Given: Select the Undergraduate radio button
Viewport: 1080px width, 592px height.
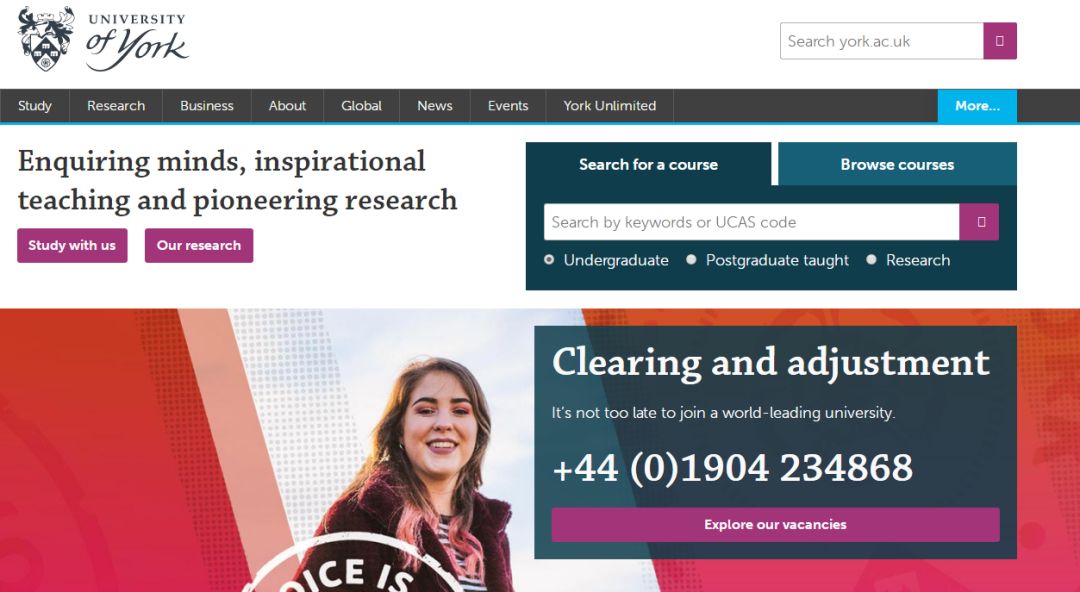Looking at the screenshot, I should 549,260.
